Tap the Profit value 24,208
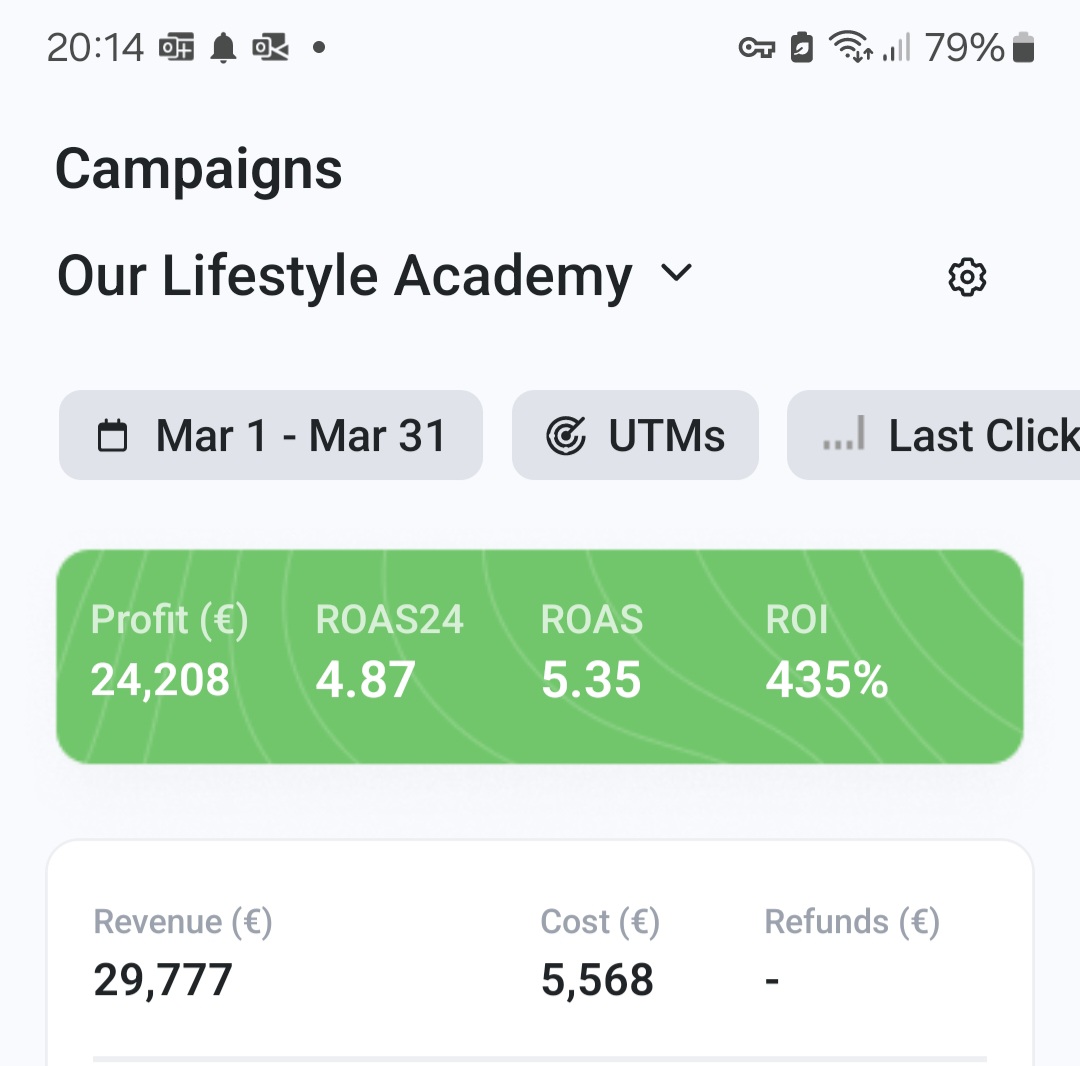The width and height of the screenshot is (1080, 1066). pos(160,680)
